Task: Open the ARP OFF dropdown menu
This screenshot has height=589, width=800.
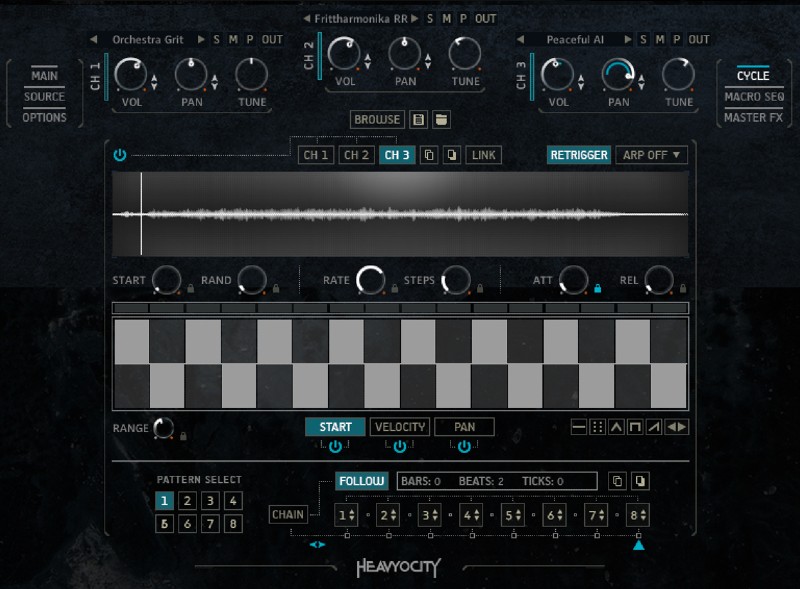Action: click(651, 155)
